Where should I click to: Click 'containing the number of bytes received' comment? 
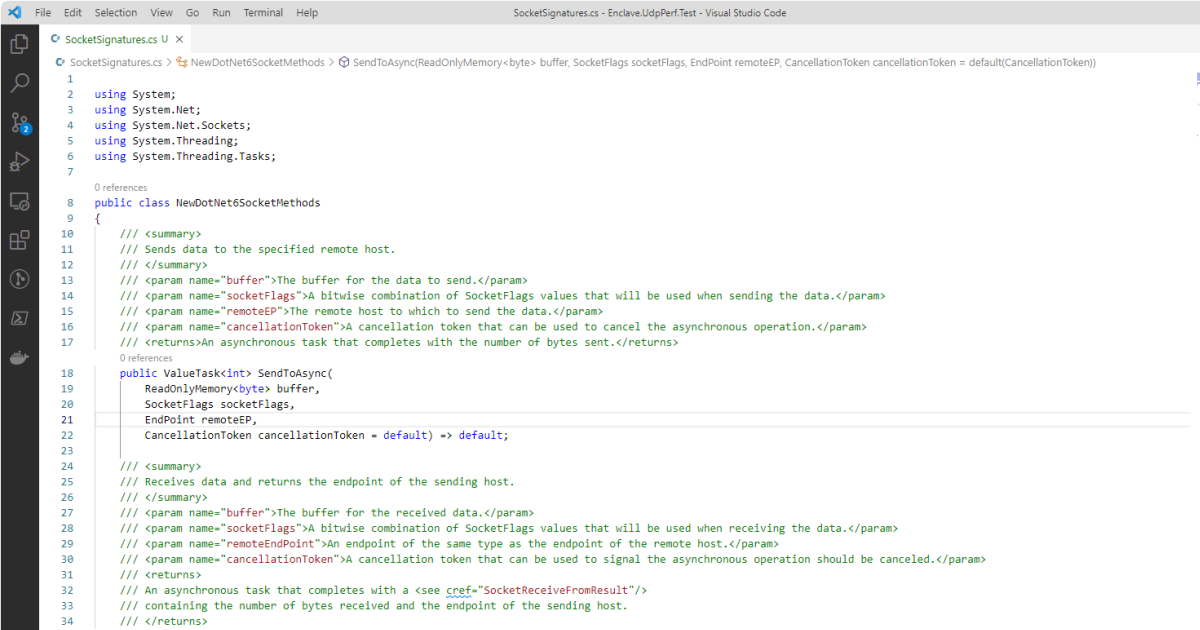tap(374, 606)
